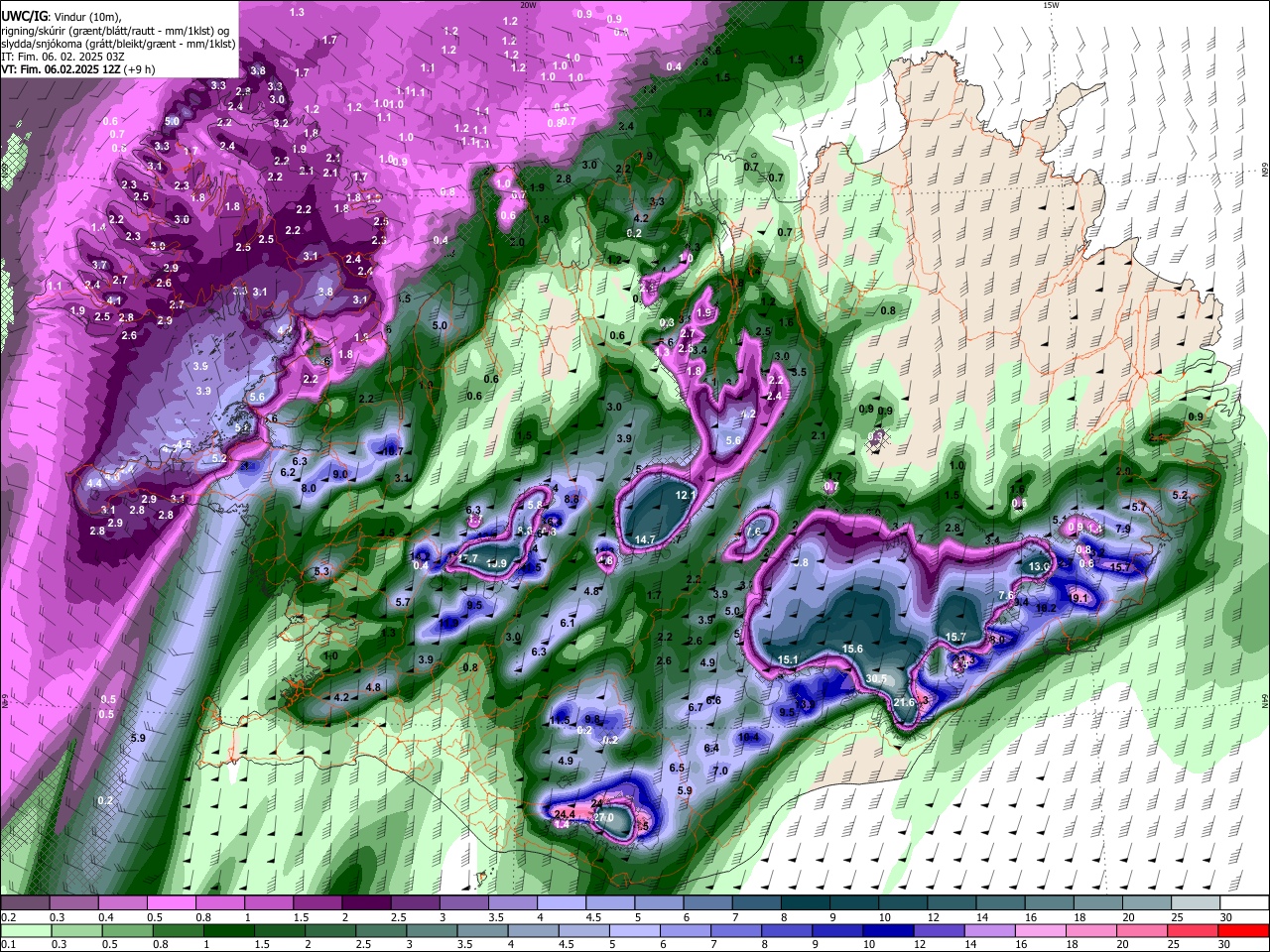The image size is (1270, 952).
Task: Click the 7.9 precipitation value
Action: click(1123, 530)
